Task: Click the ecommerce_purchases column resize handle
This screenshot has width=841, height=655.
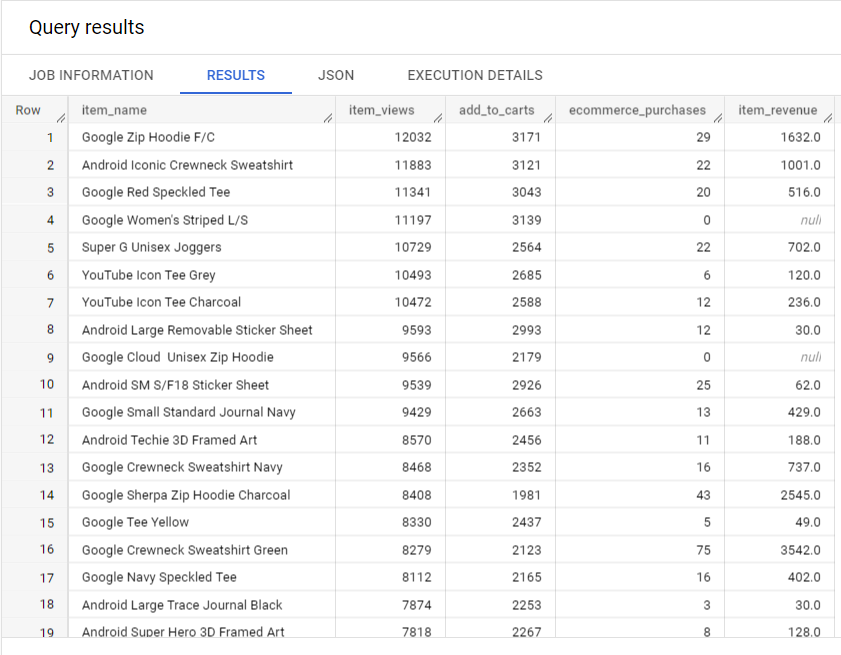Action: tap(717, 118)
